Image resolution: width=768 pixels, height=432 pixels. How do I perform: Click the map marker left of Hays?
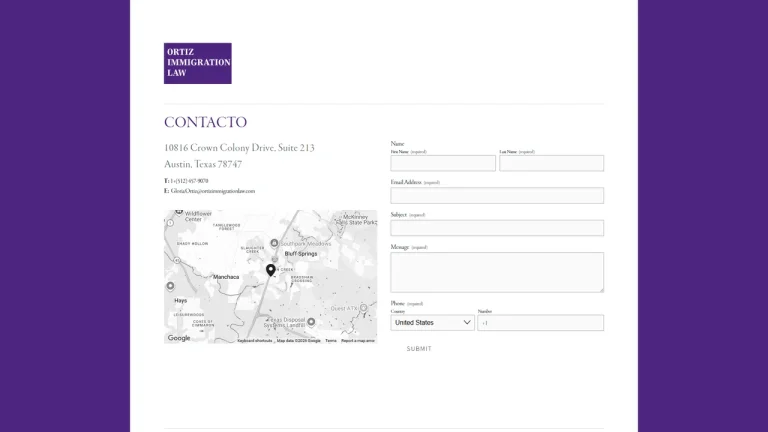click(x=170, y=286)
